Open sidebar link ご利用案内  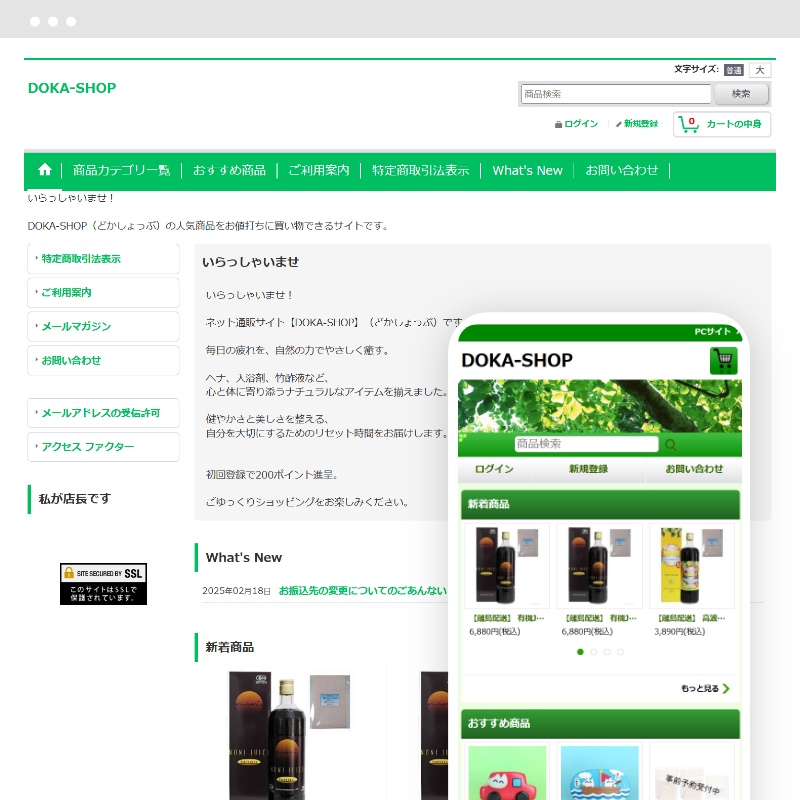pyautogui.click(x=103, y=292)
